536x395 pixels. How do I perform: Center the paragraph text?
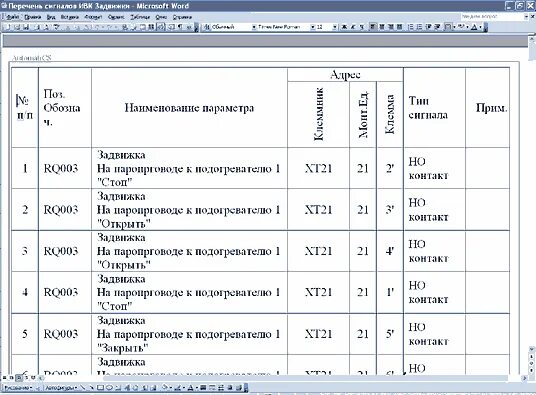pos(381,27)
